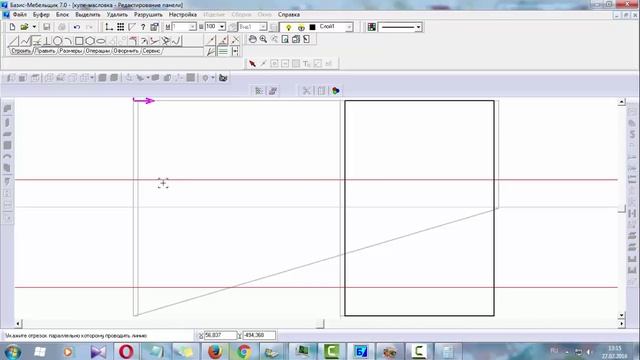The width and height of the screenshot is (640, 360).
Task: Open file with the folder icon
Action: pyautogui.click(x=24, y=27)
